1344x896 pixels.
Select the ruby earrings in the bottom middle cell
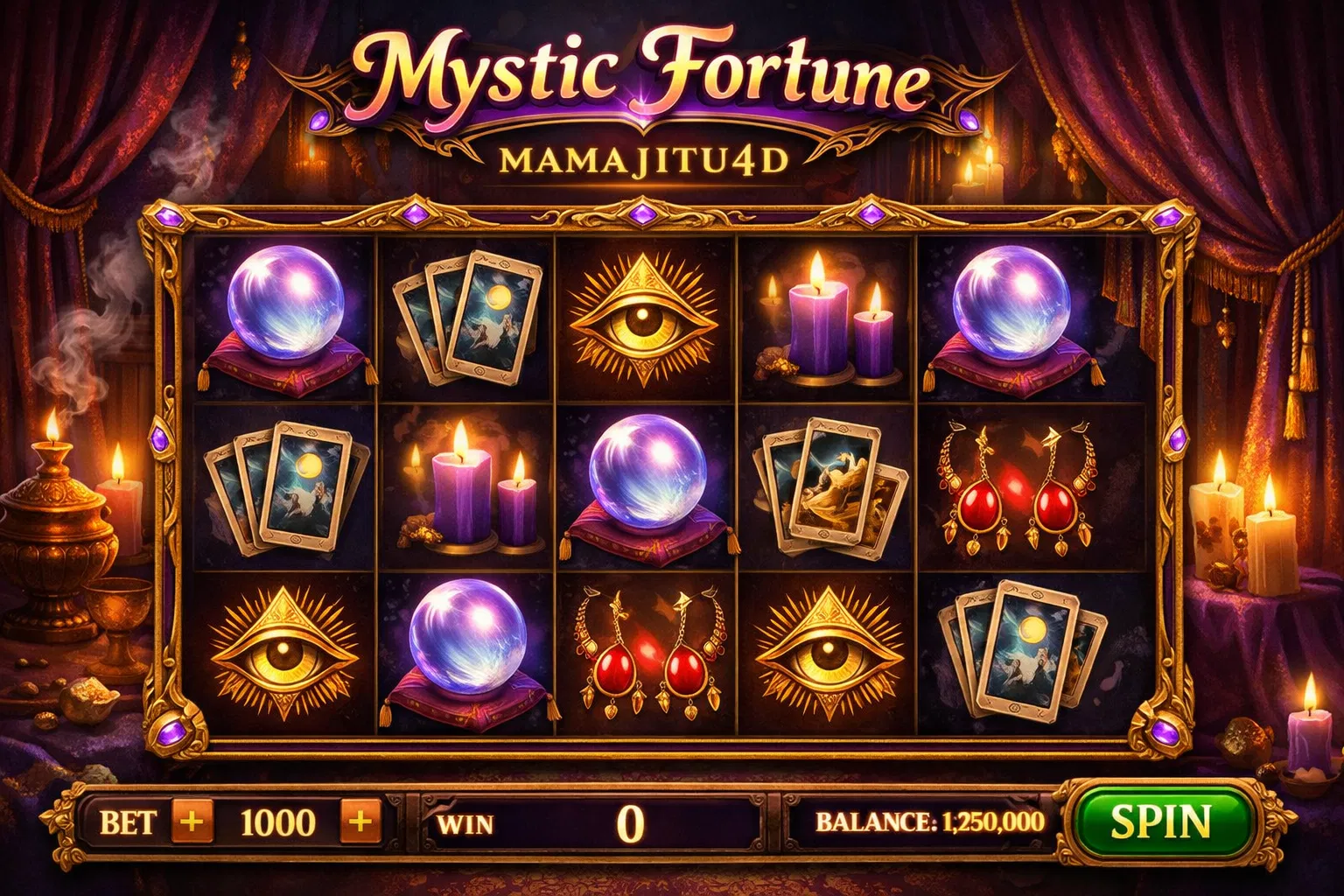pos(647,654)
